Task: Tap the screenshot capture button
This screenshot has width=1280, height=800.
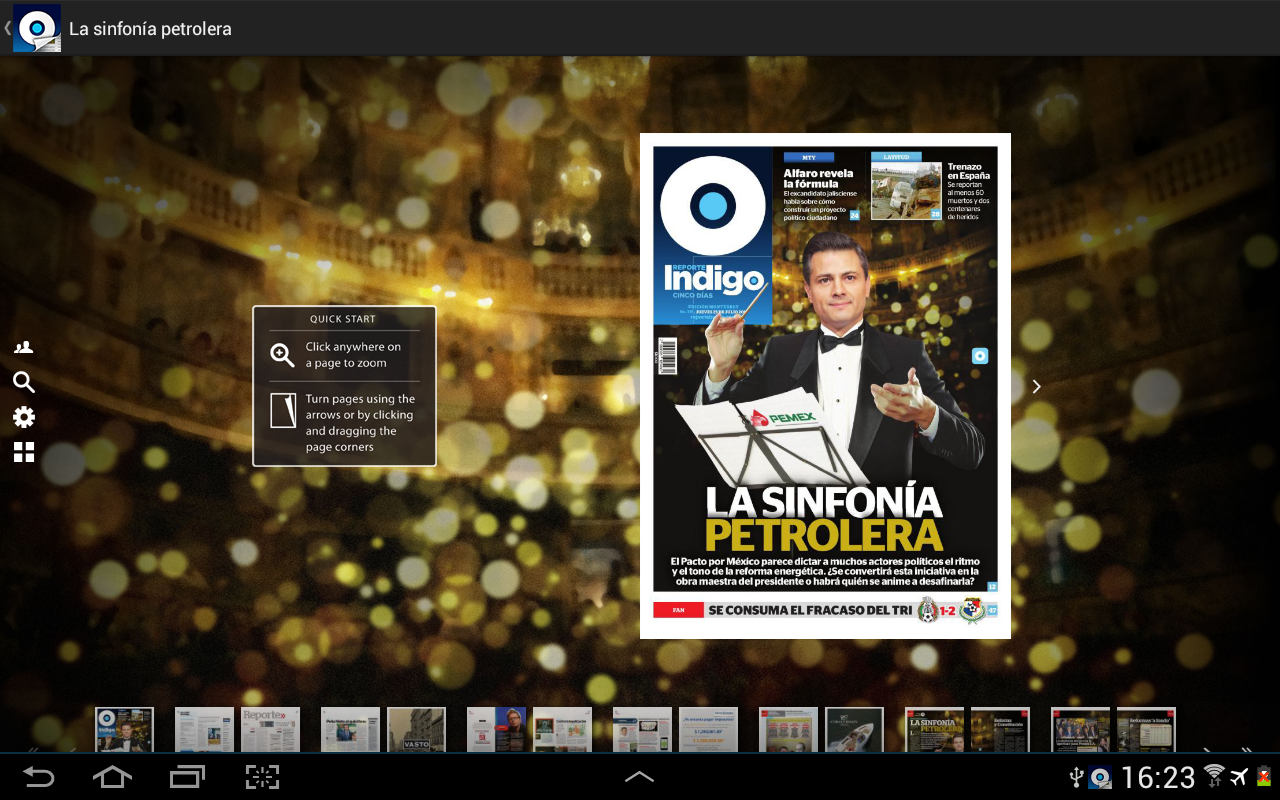Action: tap(262, 777)
